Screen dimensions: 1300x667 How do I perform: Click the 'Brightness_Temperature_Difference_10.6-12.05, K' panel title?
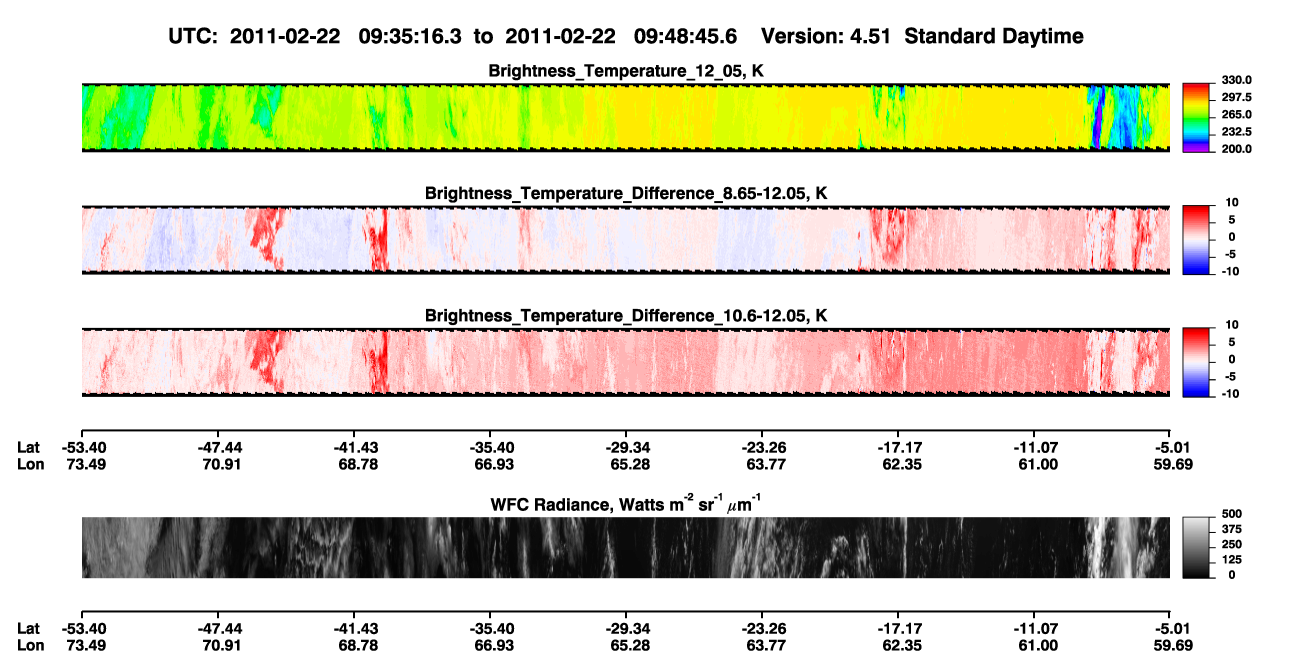[x=626, y=316]
